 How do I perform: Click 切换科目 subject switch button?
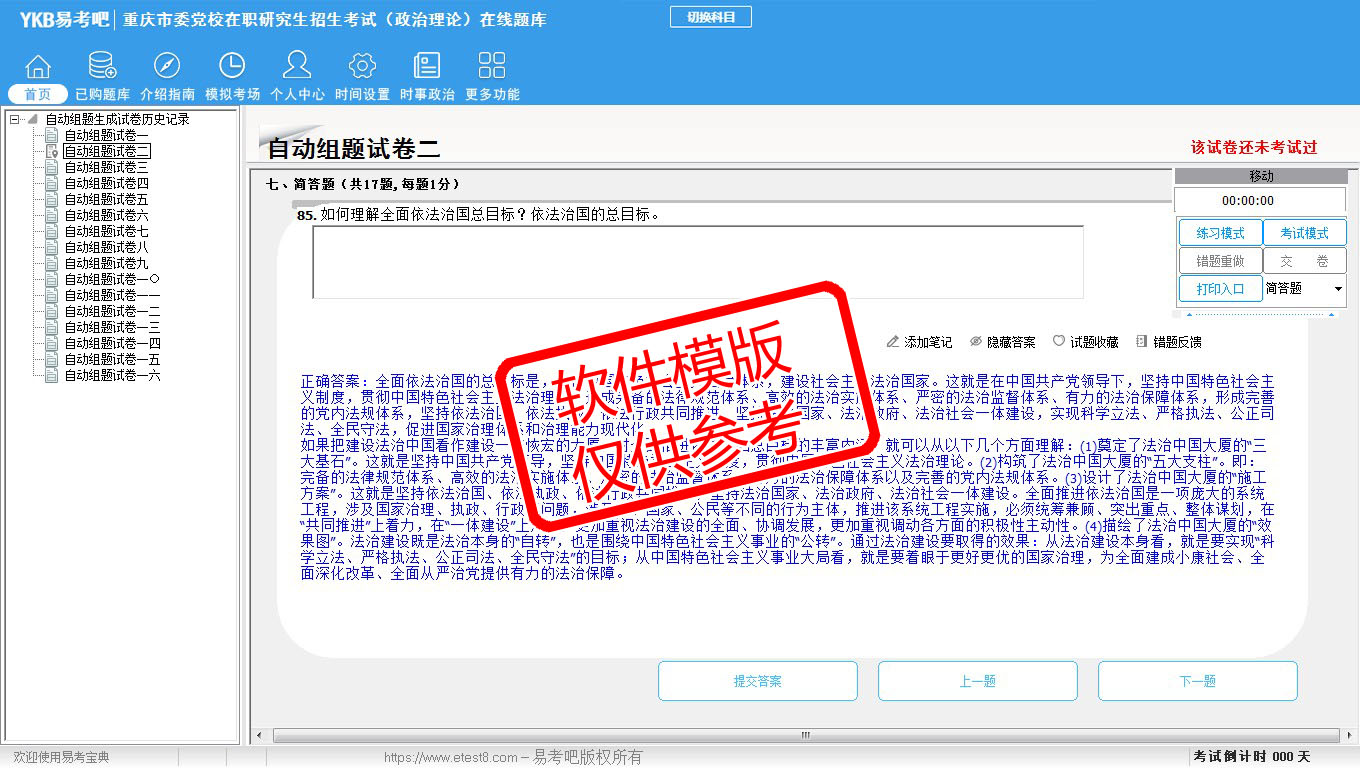(x=711, y=17)
